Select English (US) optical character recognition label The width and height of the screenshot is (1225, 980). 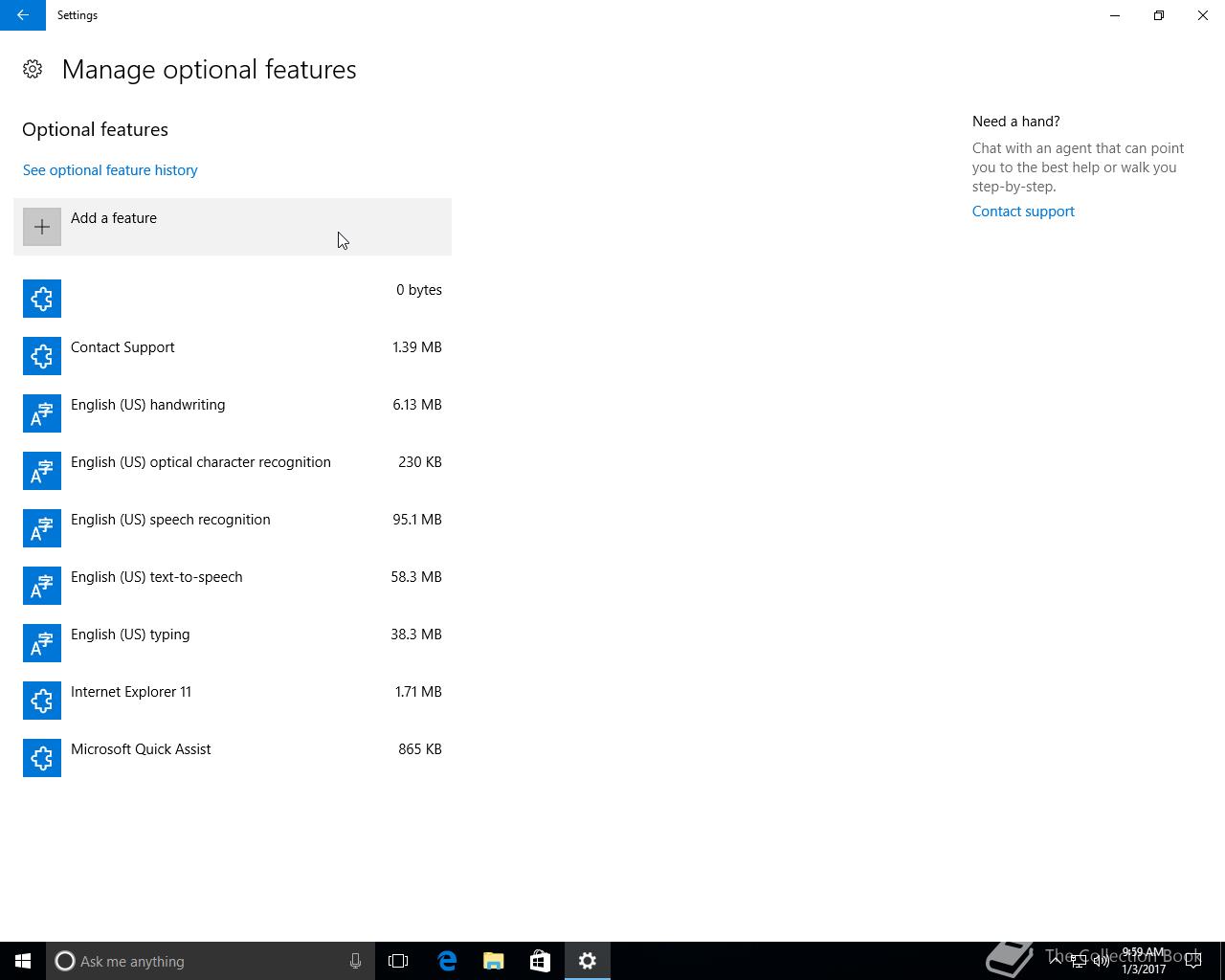201,462
